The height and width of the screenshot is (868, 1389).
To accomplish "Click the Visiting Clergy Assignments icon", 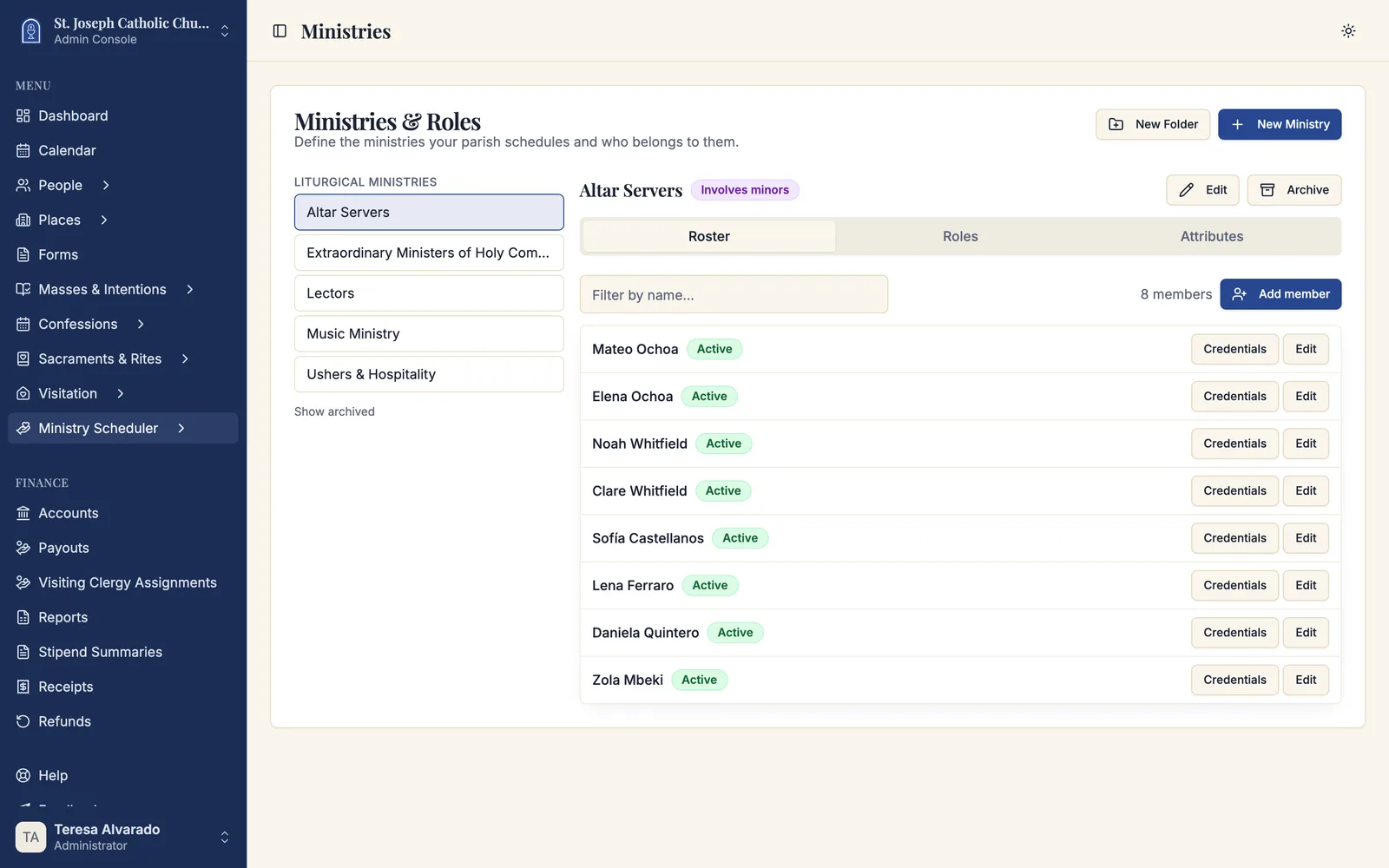I will tap(23, 583).
